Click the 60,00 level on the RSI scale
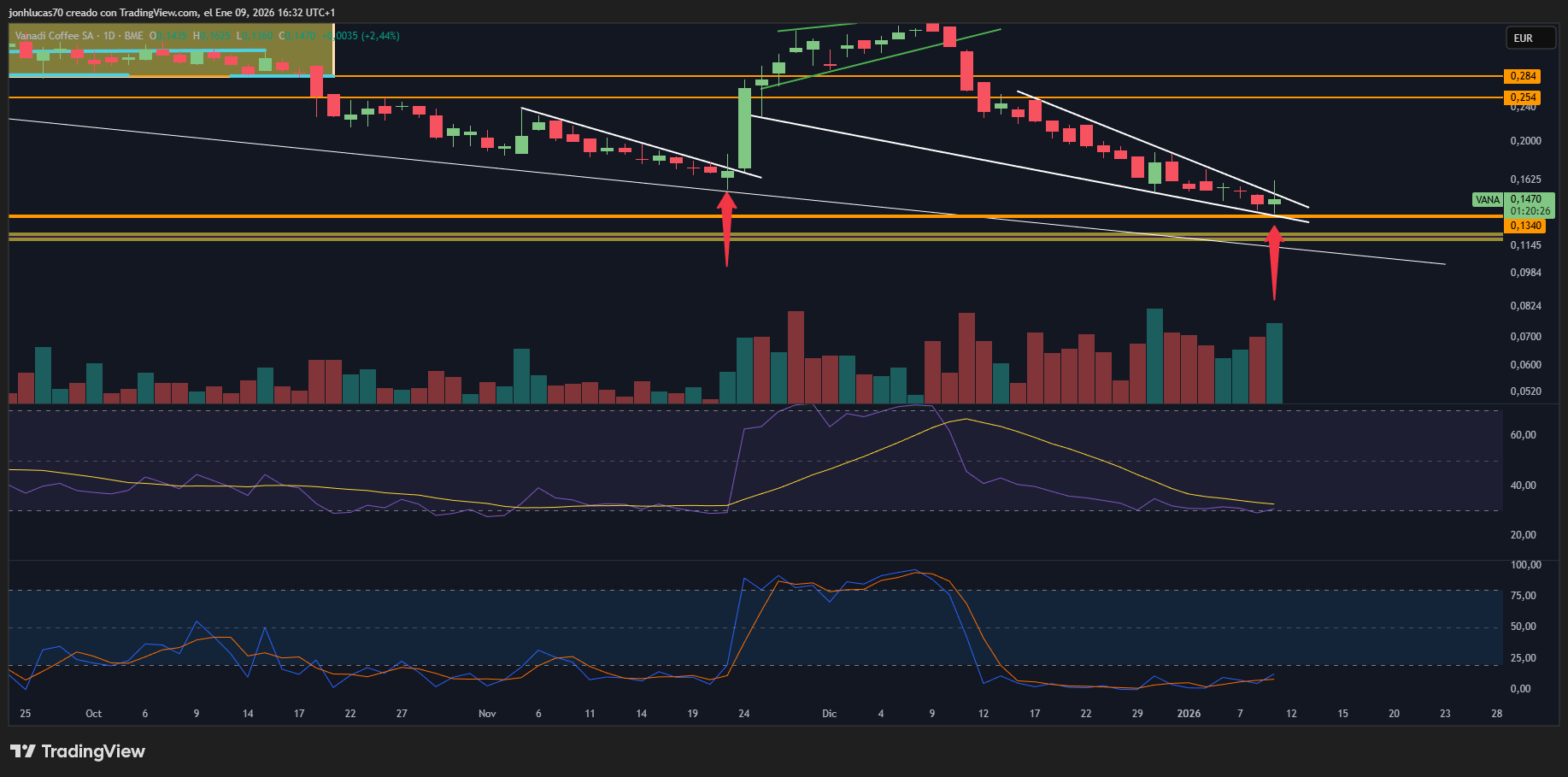Viewport: 1568px width, 777px height. pyautogui.click(x=1523, y=435)
